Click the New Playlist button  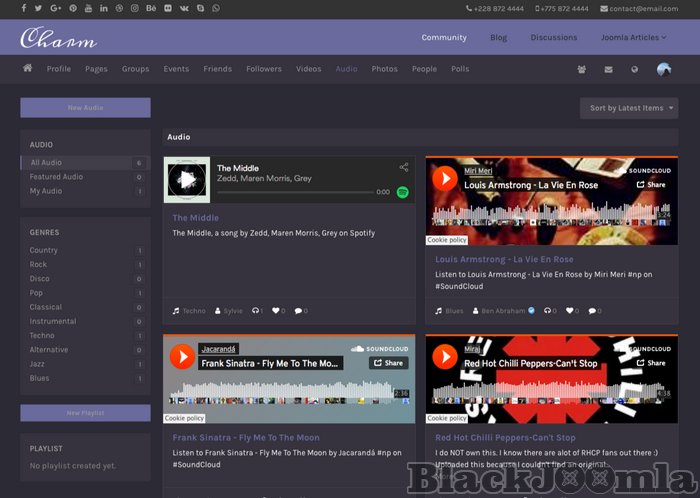pyautogui.click(x=85, y=413)
